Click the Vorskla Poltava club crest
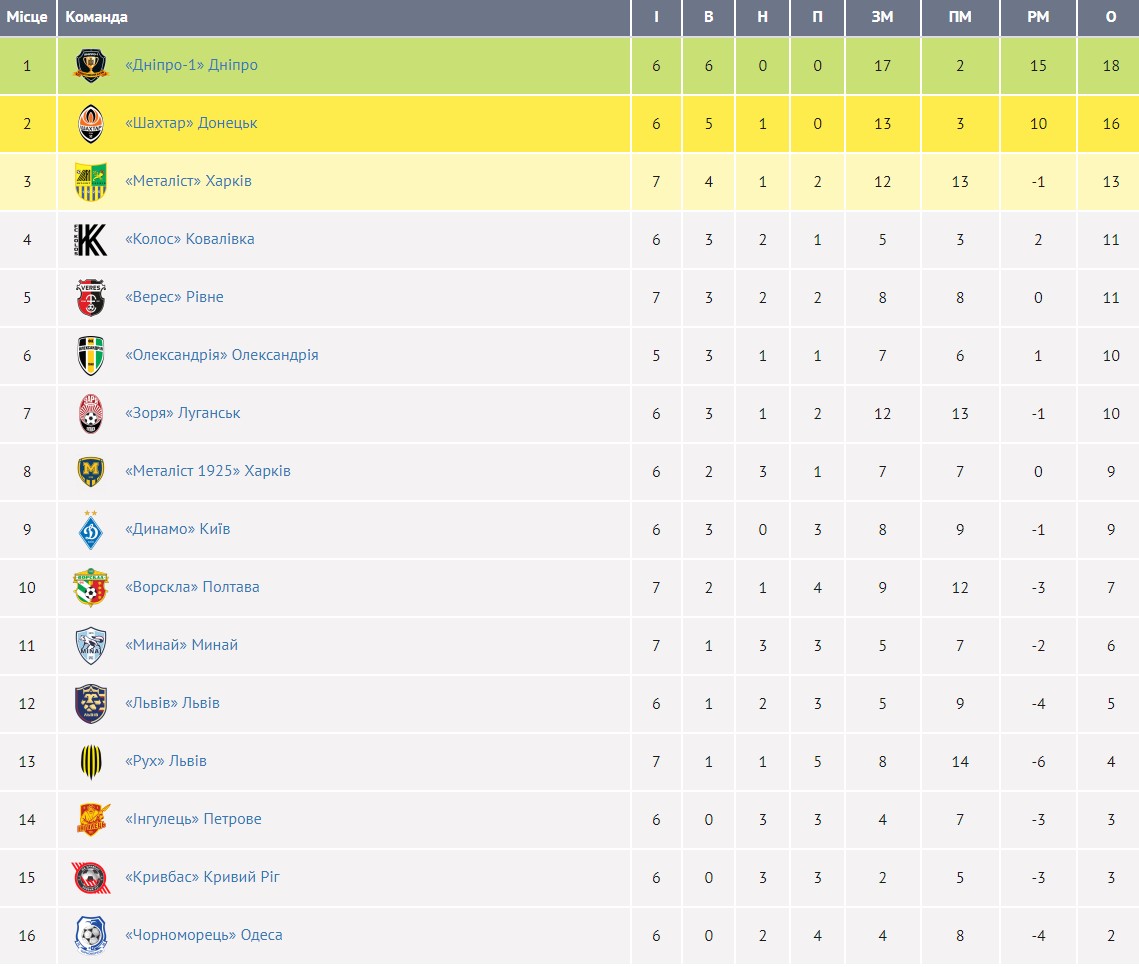Screen dimensions: 1139x967 coord(91,588)
